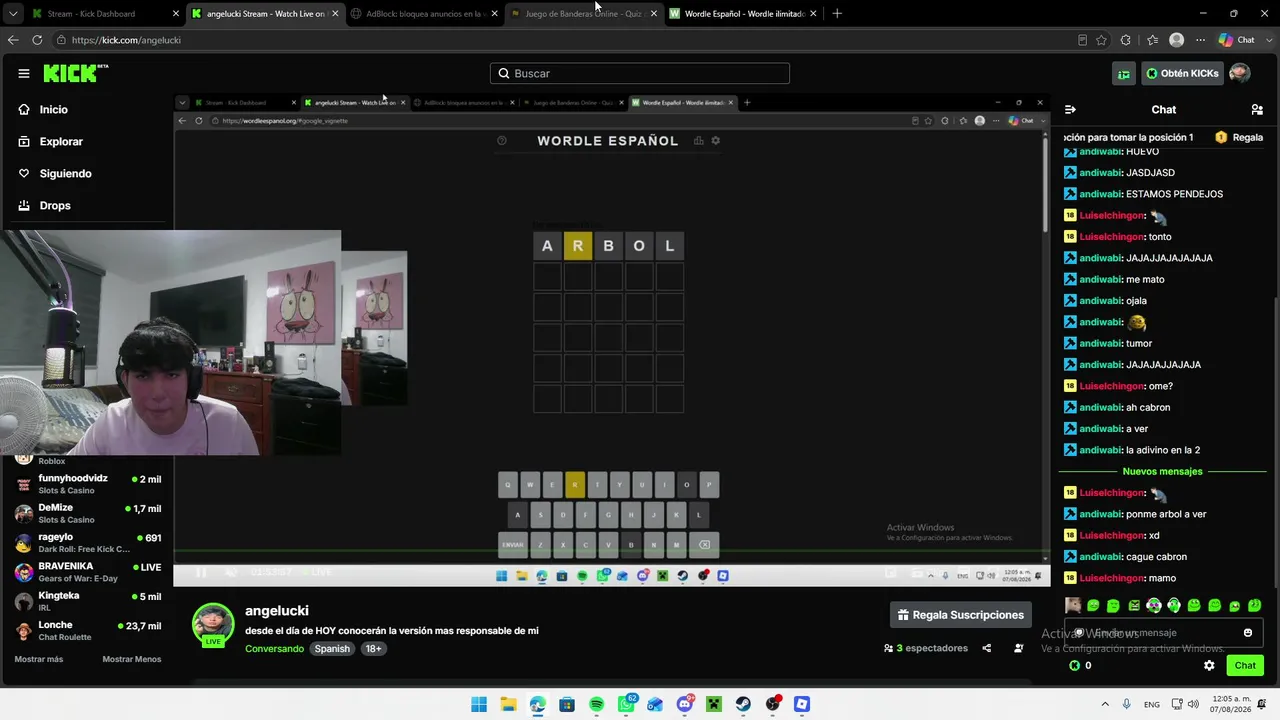The height and width of the screenshot is (720, 1280).
Task: Click Luiselchingon username on "mamo" message
Action: [x=1112, y=578]
